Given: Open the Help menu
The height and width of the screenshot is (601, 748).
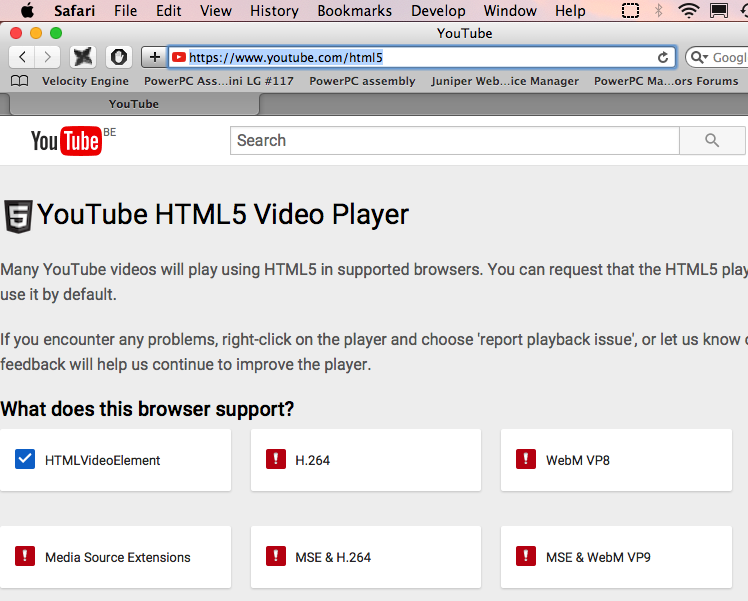Looking at the screenshot, I should [x=570, y=10].
